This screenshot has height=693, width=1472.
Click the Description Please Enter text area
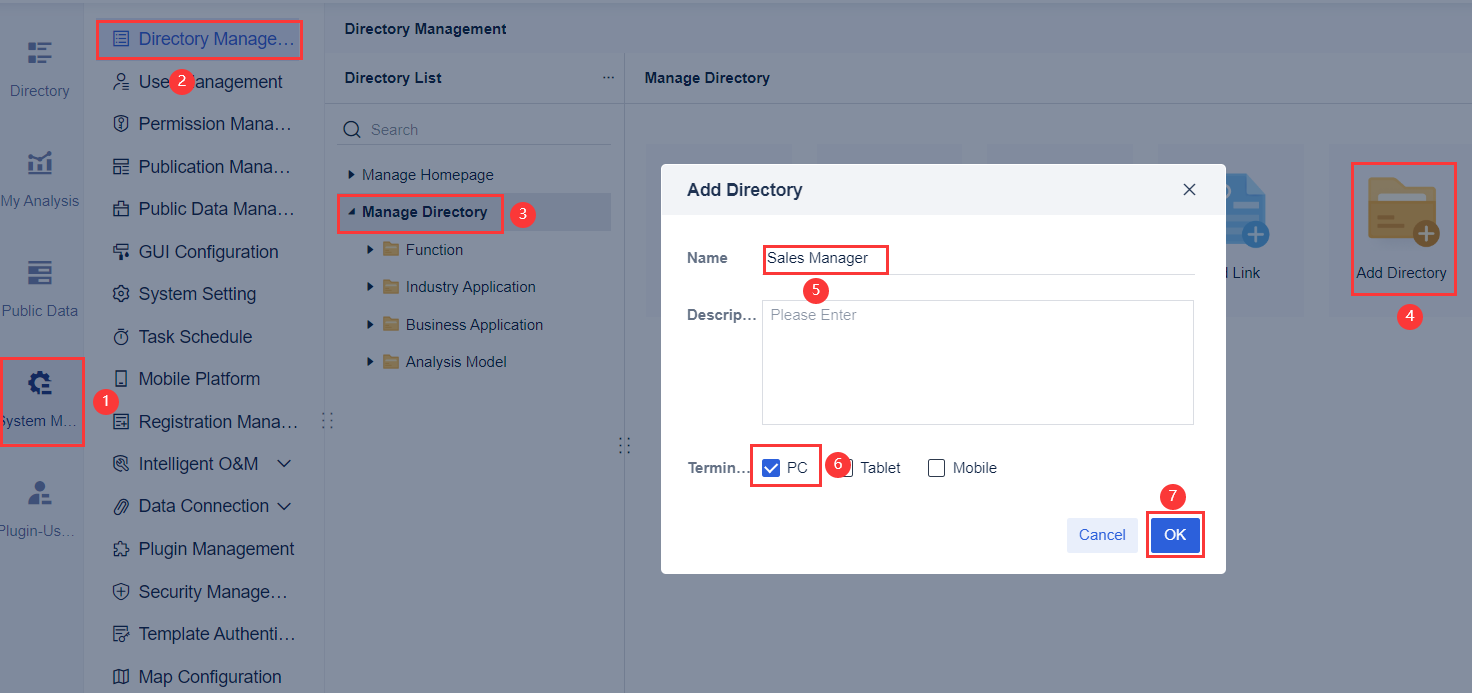click(978, 362)
